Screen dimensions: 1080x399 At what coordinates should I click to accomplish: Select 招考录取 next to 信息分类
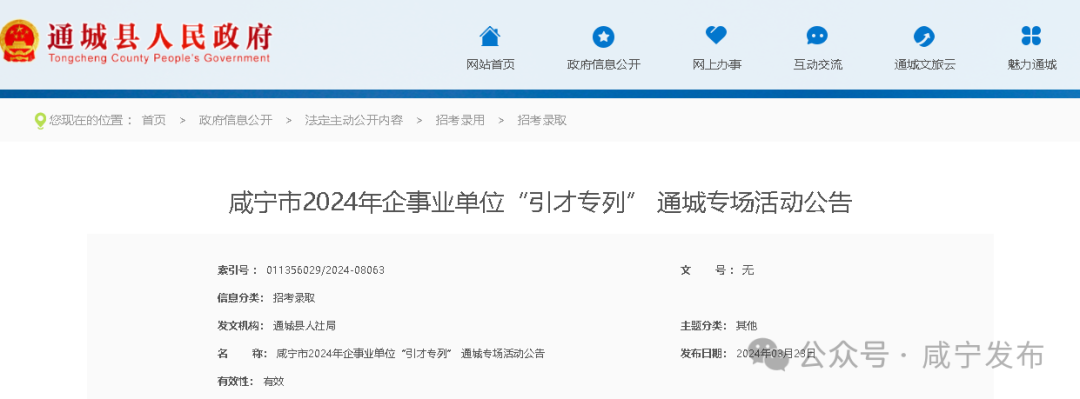coord(293,298)
